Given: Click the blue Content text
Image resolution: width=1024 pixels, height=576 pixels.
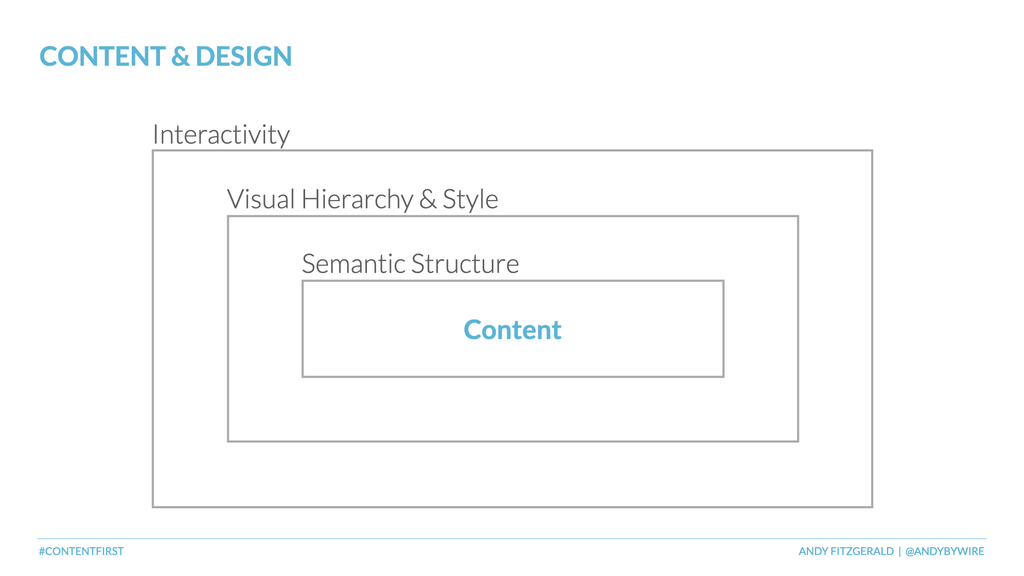Looking at the screenshot, I should click(x=512, y=329).
